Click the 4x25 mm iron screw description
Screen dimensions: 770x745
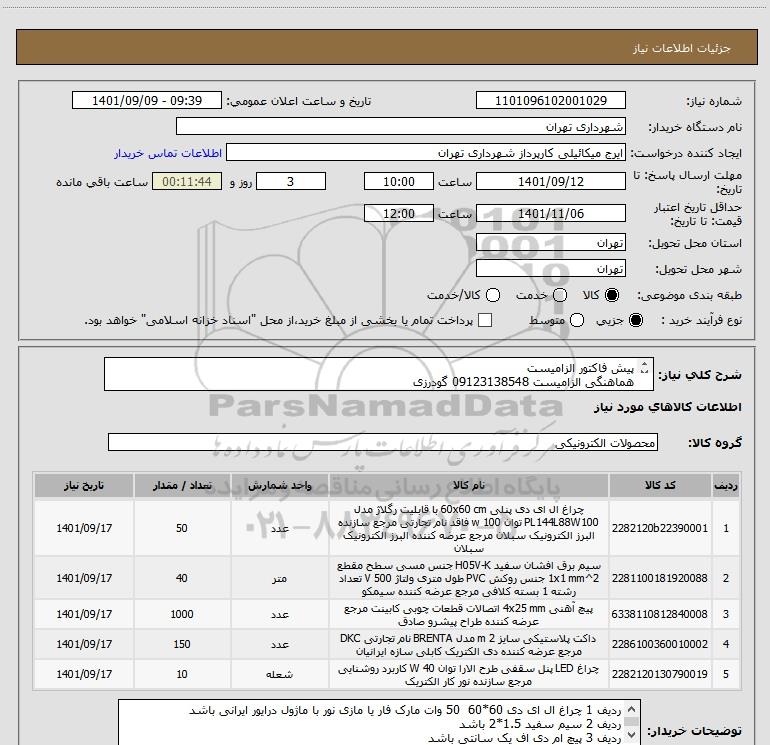[469, 614]
